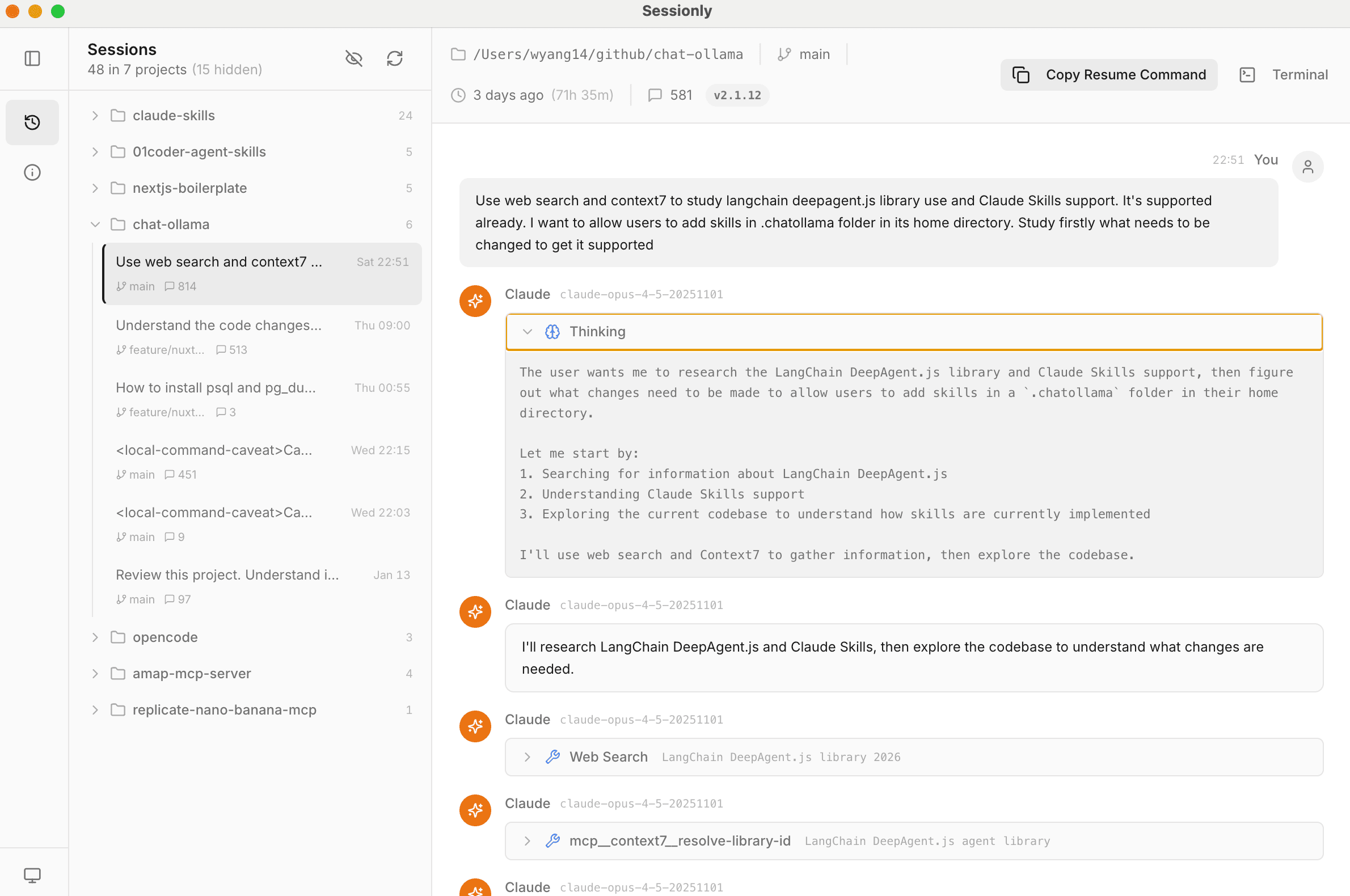Viewport: 1350px width, 896px height.
Task: Click the v2.1.12 version badge
Action: 737,95
